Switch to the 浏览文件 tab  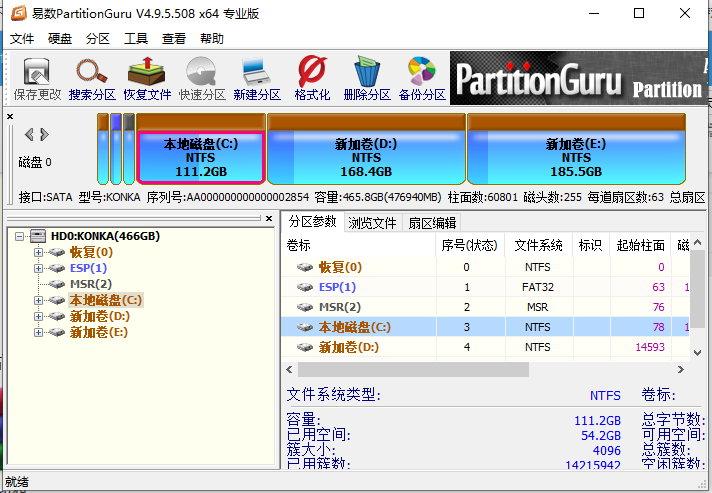pyautogui.click(x=372, y=223)
